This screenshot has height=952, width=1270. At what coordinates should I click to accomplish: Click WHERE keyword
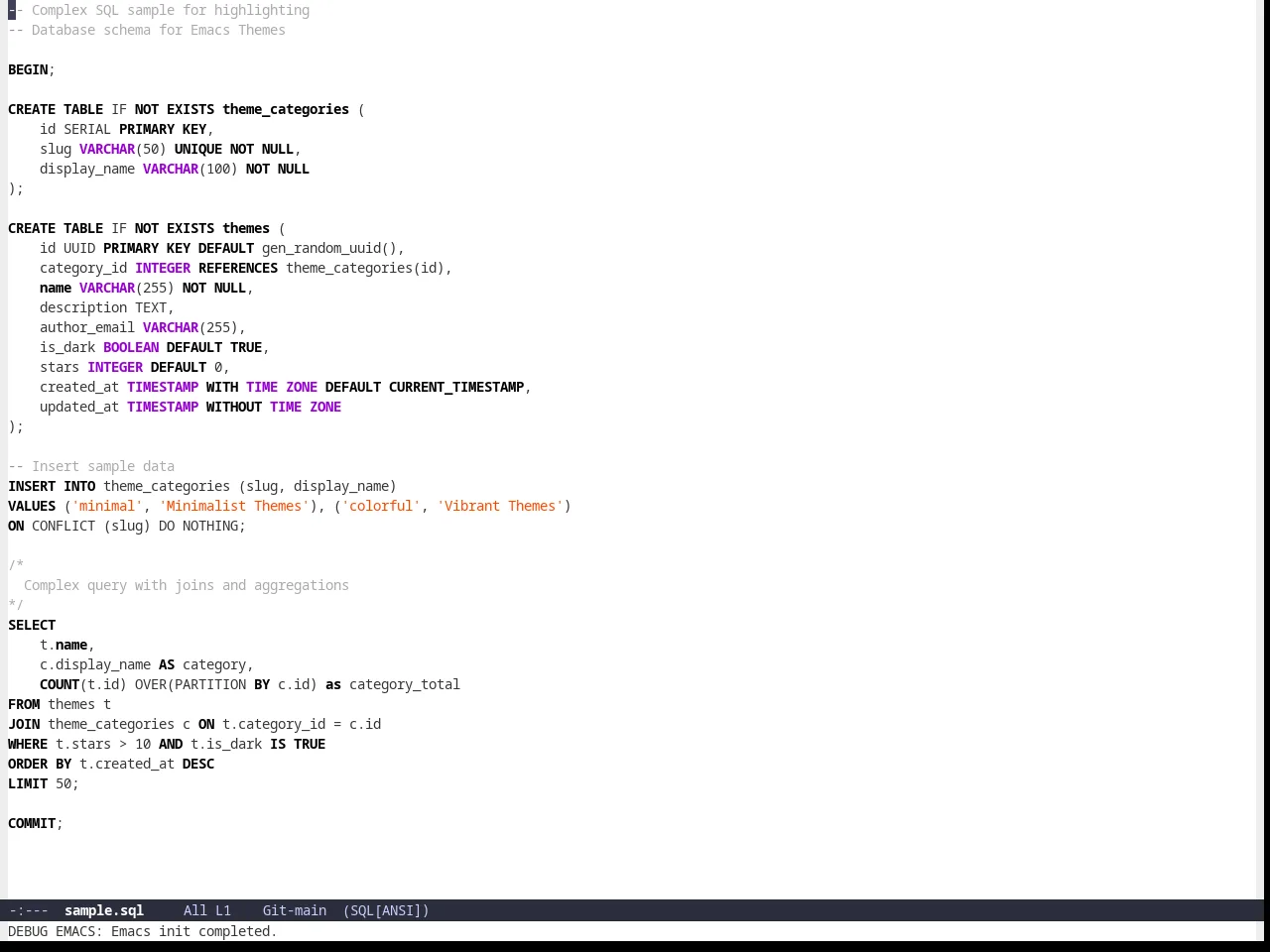coord(28,744)
